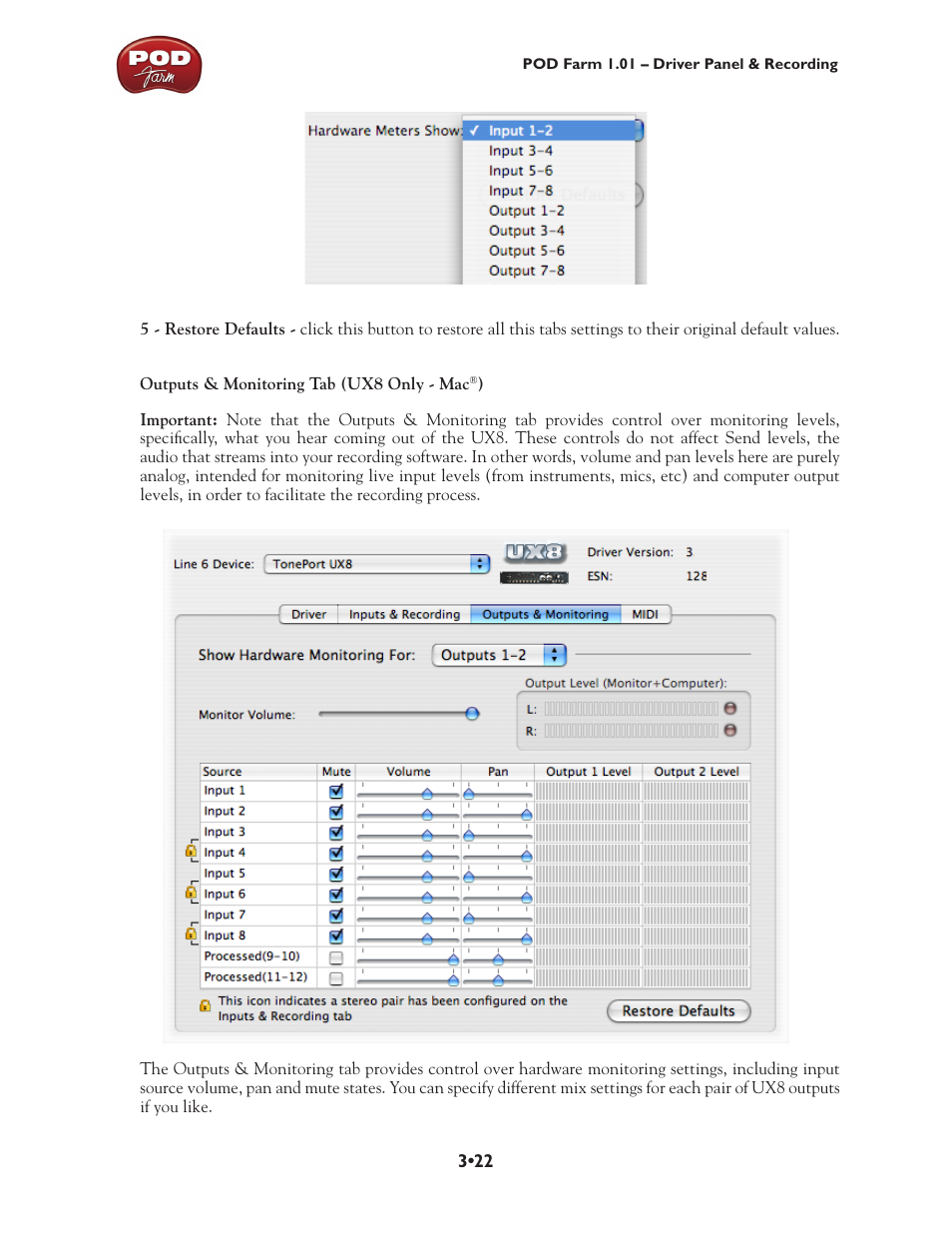The image size is (952, 1233).
Task: Click the Input 2 pan slider
Action: (x=498, y=814)
